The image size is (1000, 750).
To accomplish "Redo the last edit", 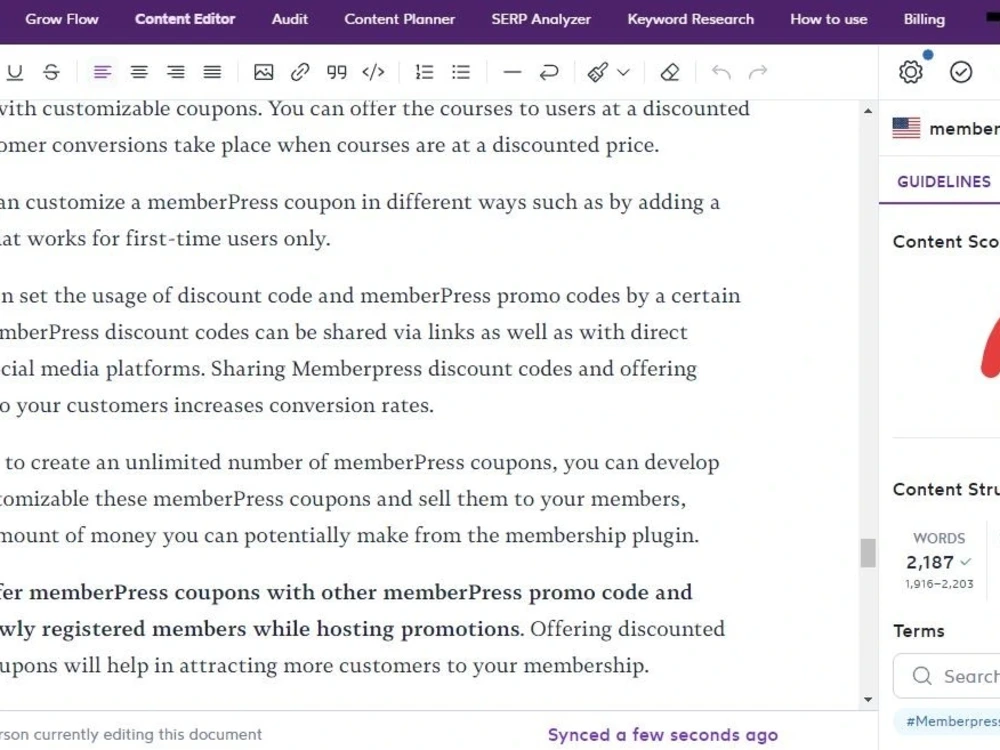I will coord(758,72).
